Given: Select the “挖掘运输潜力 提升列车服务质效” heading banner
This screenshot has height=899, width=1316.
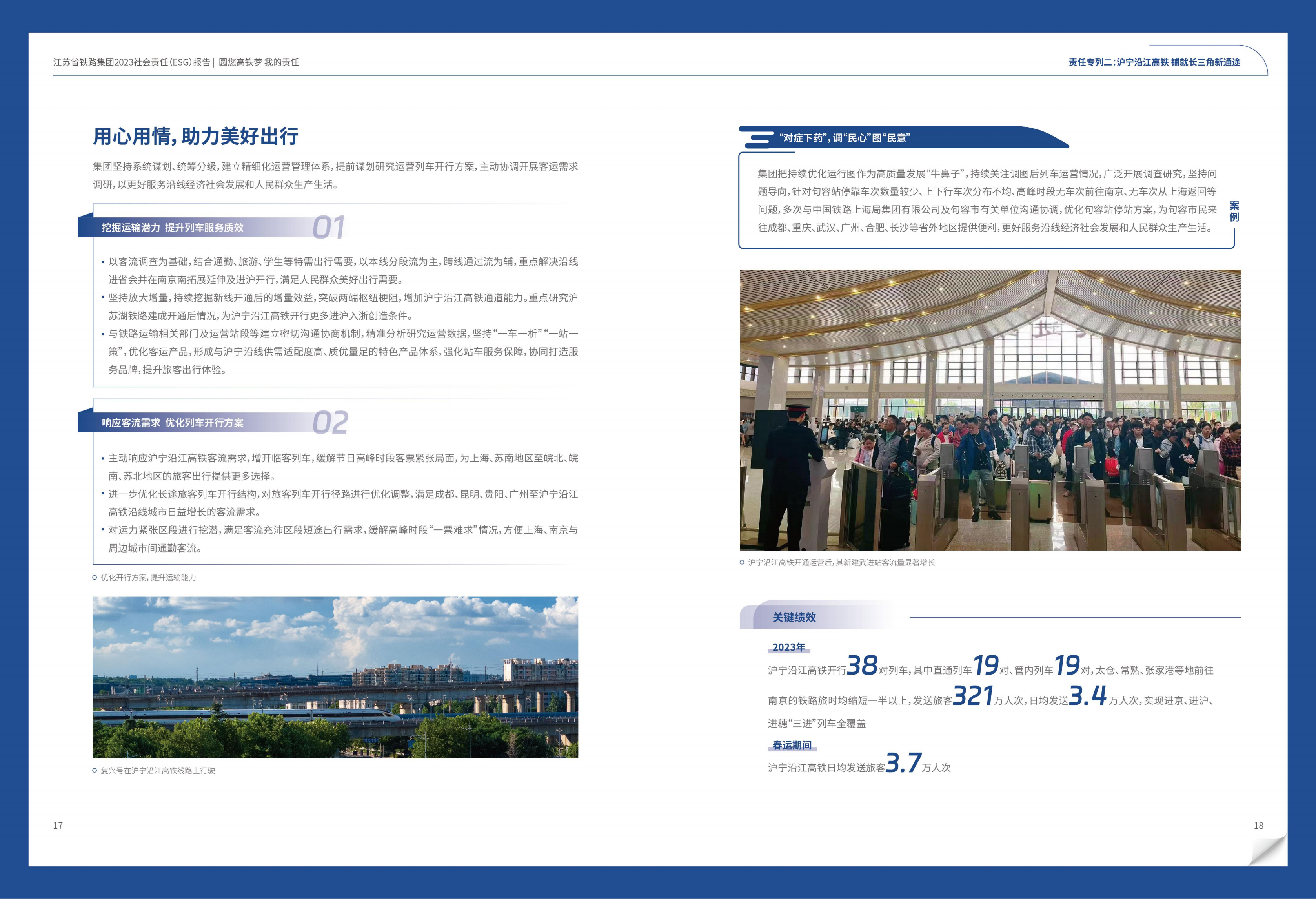Looking at the screenshot, I should point(173,228).
